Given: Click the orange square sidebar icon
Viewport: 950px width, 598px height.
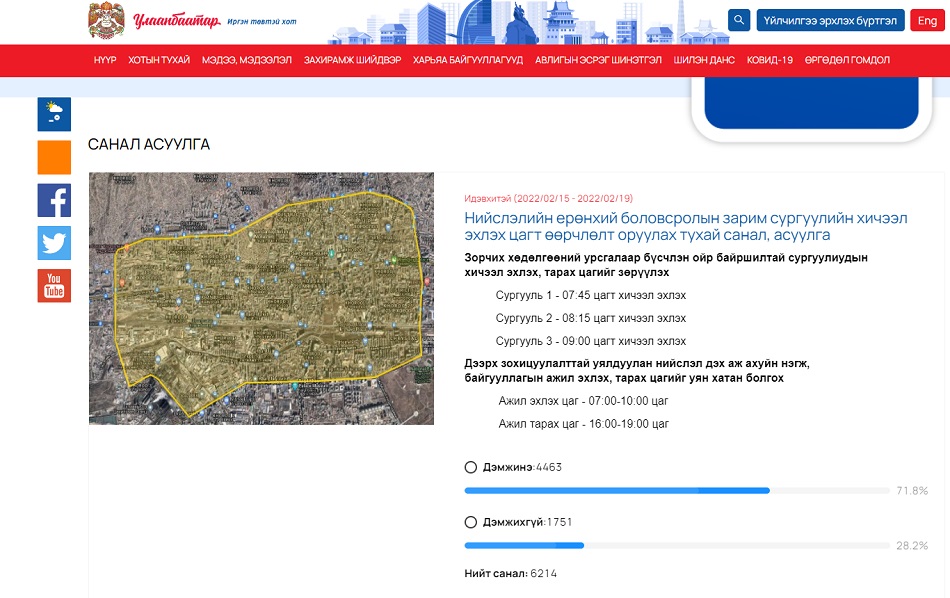Looking at the screenshot, I should click(54, 158).
